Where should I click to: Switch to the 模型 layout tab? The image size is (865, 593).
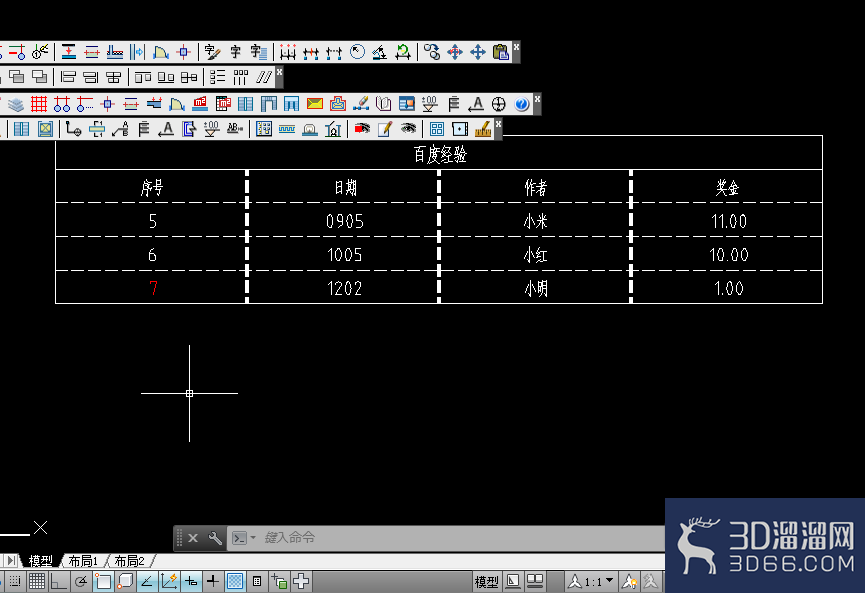(x=40, y=561)
